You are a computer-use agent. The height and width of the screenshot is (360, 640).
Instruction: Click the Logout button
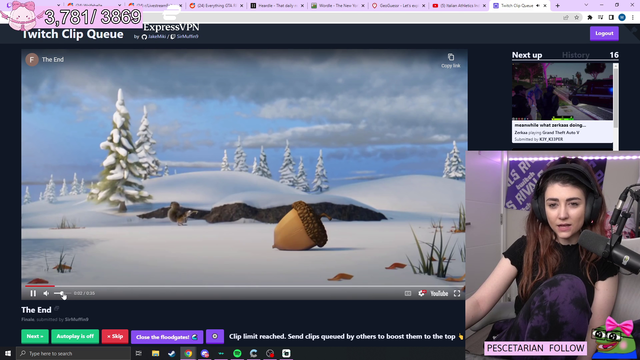(x=604, y=33)
